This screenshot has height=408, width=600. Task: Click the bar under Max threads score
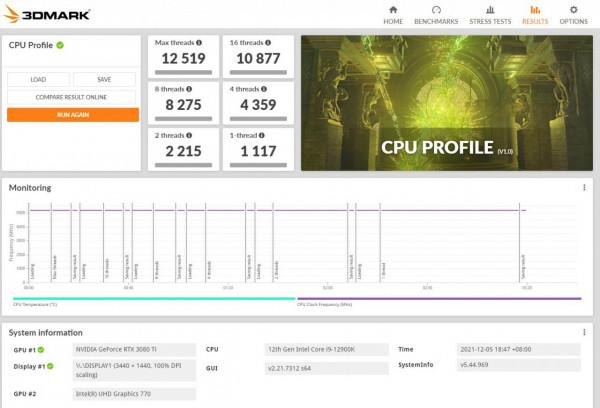click(x=183, y=72)
